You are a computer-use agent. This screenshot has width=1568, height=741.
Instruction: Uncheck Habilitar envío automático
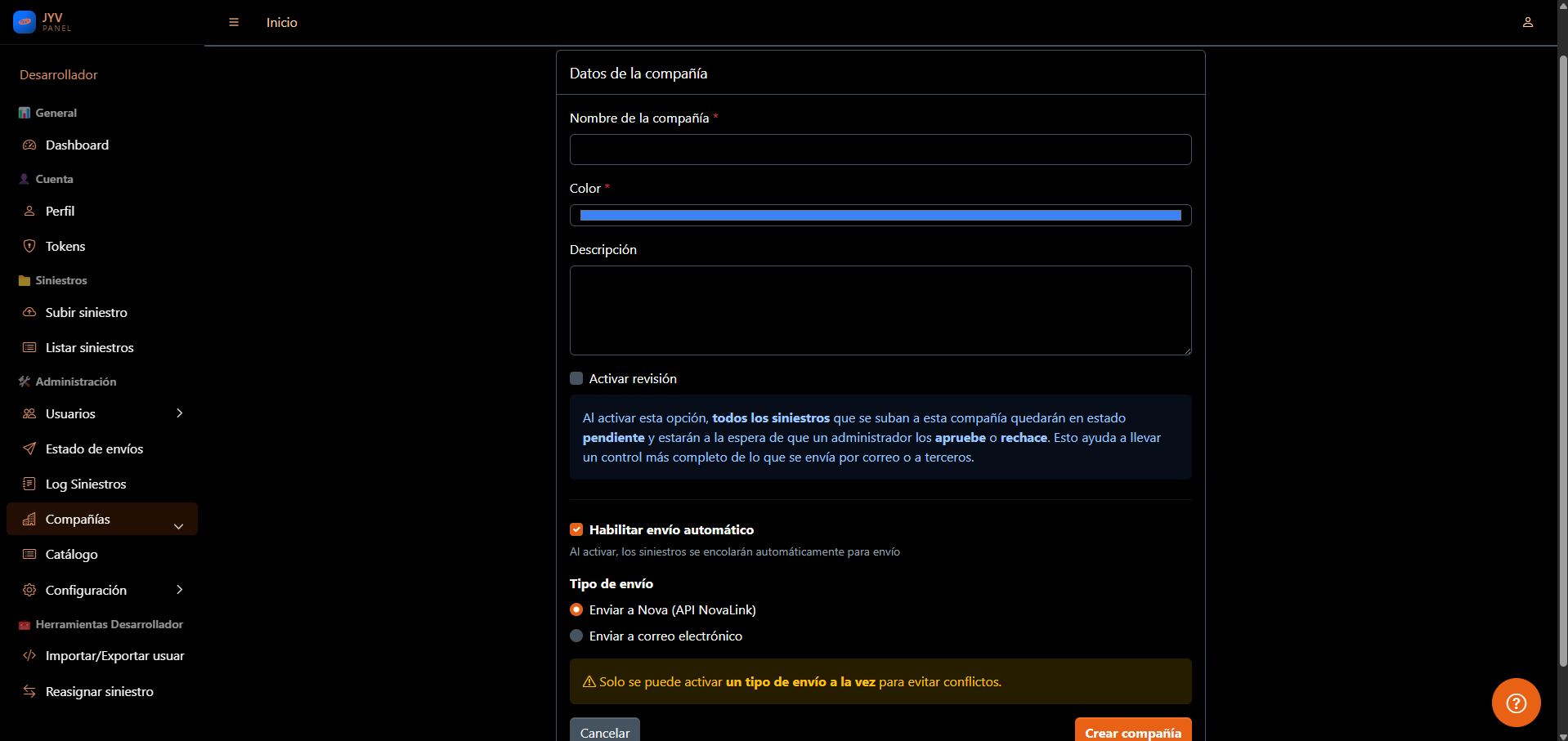tap(576, 529)
